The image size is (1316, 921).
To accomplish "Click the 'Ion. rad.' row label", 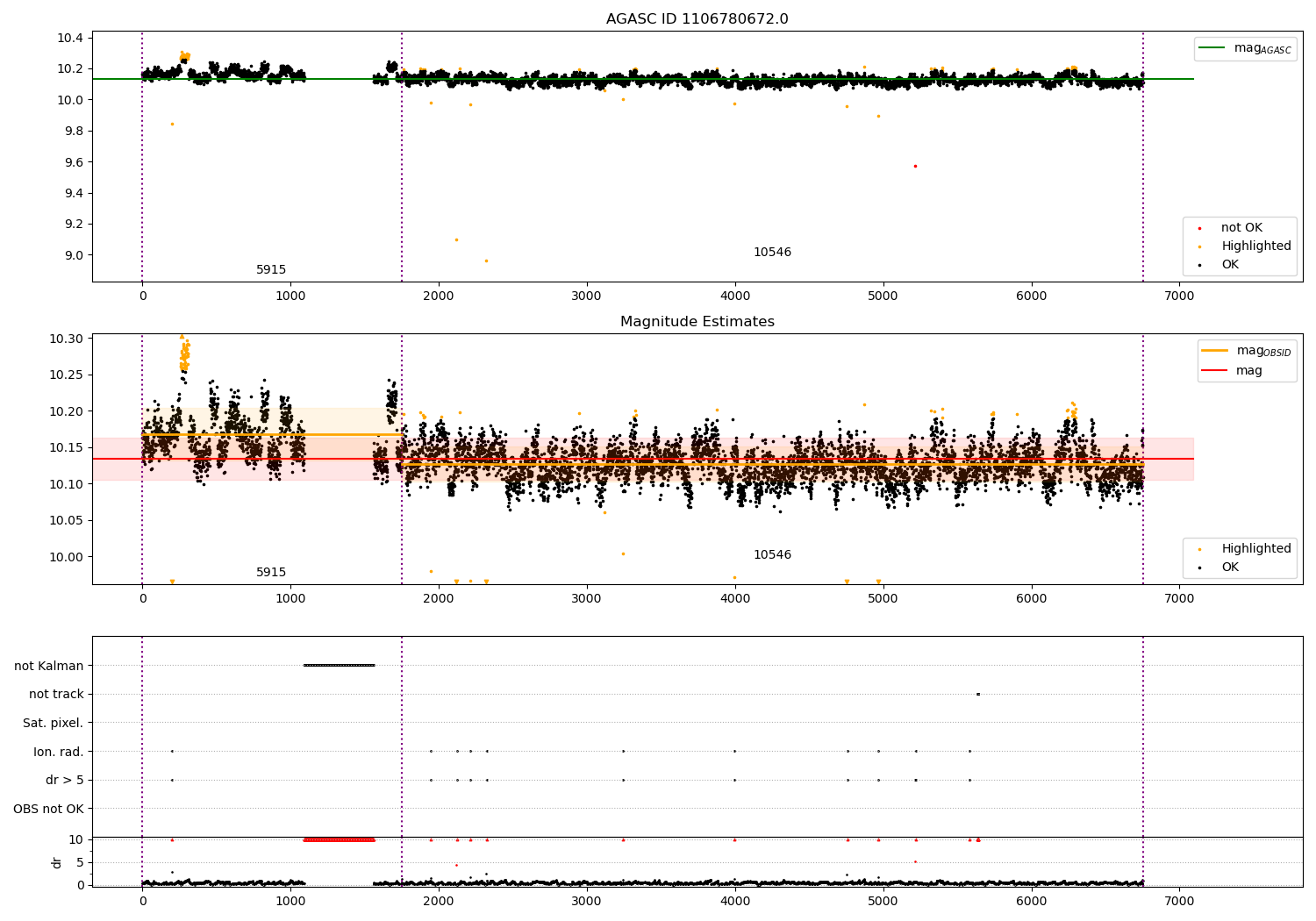I will [x=59, y=752].
